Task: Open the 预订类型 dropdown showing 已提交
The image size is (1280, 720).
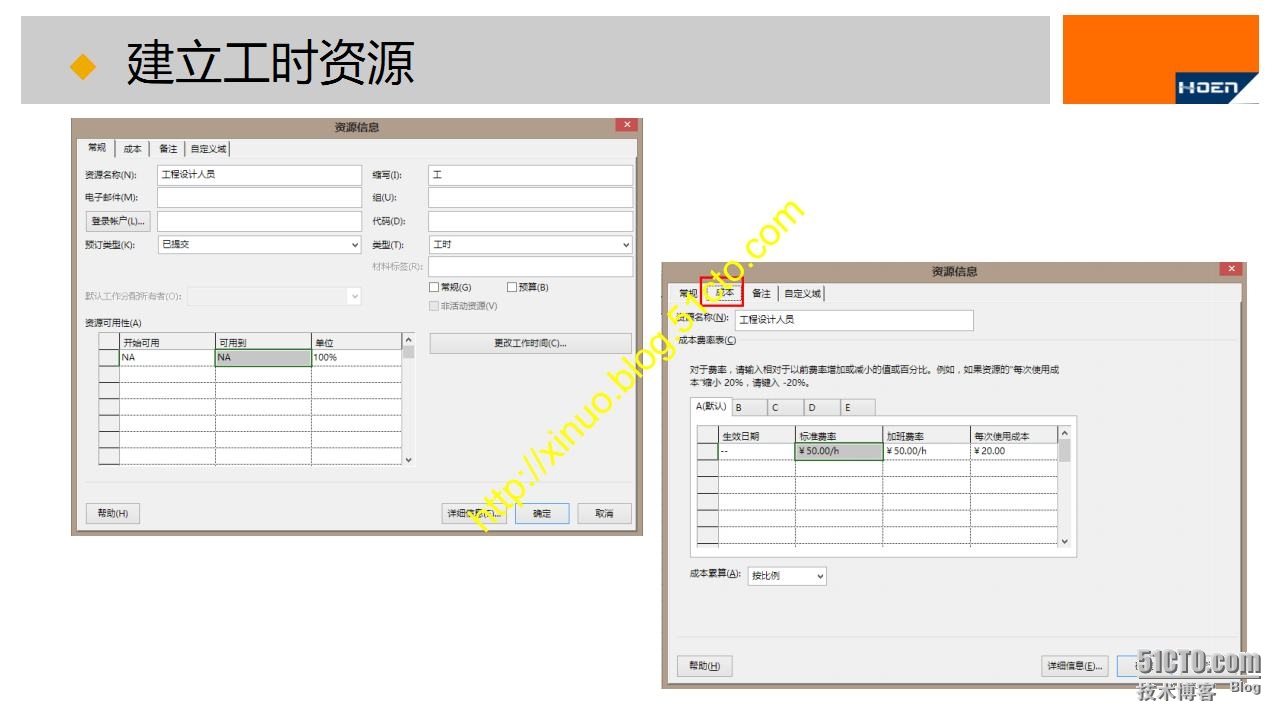Action: (259, 245)
